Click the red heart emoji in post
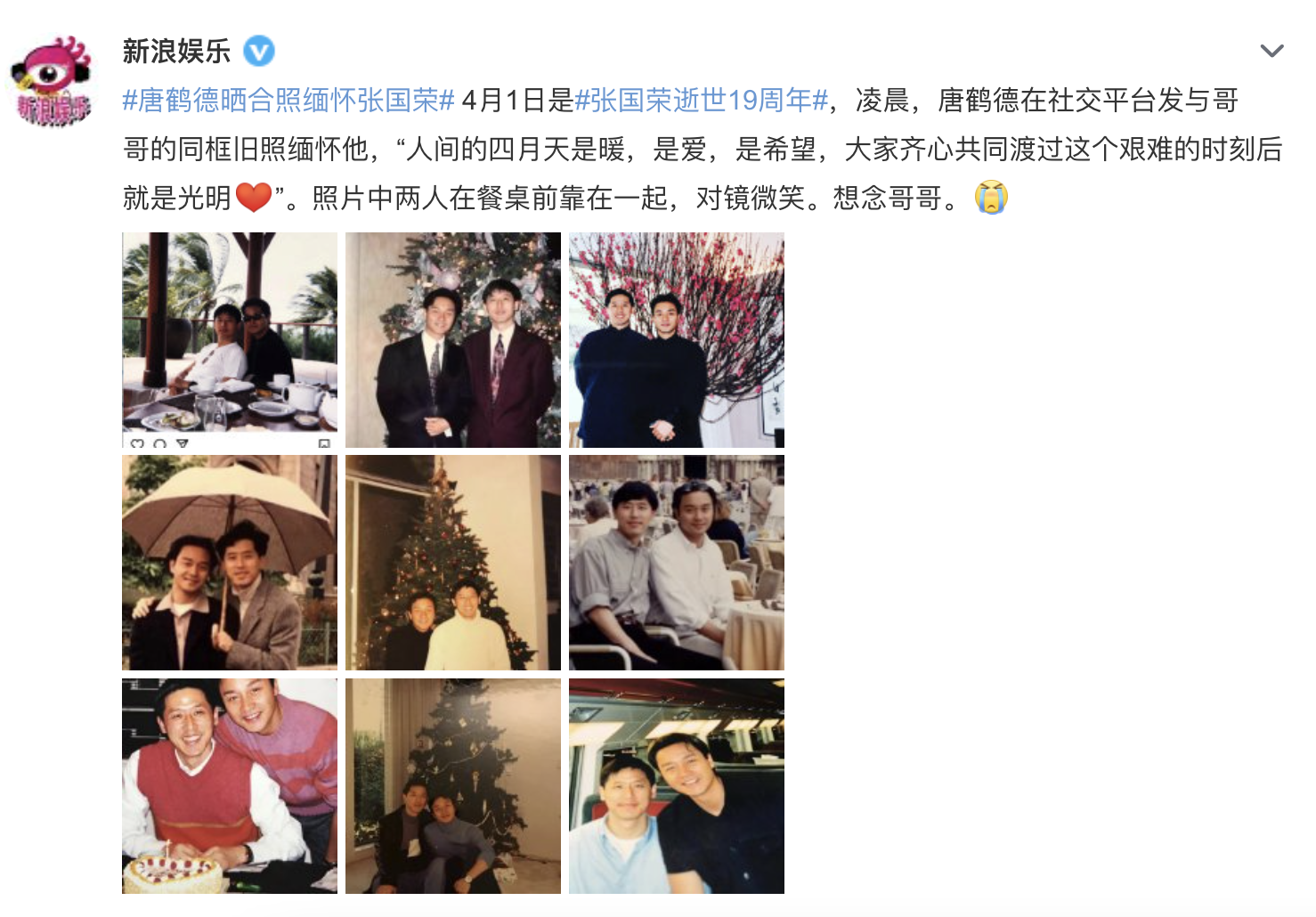The width and height of the screenshot is (1316, 917). click(x=254, y=197)
